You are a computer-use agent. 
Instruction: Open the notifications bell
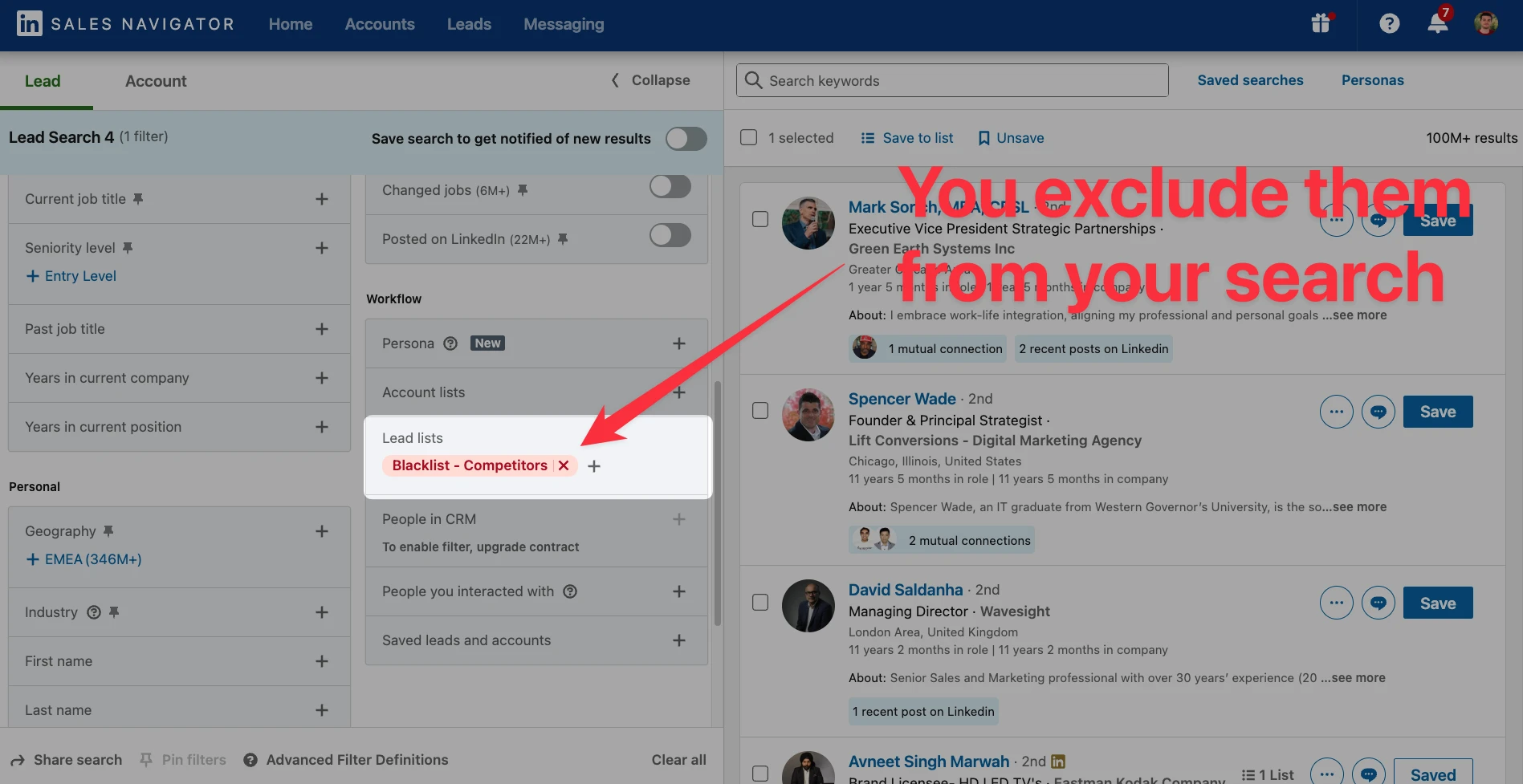1438,22
